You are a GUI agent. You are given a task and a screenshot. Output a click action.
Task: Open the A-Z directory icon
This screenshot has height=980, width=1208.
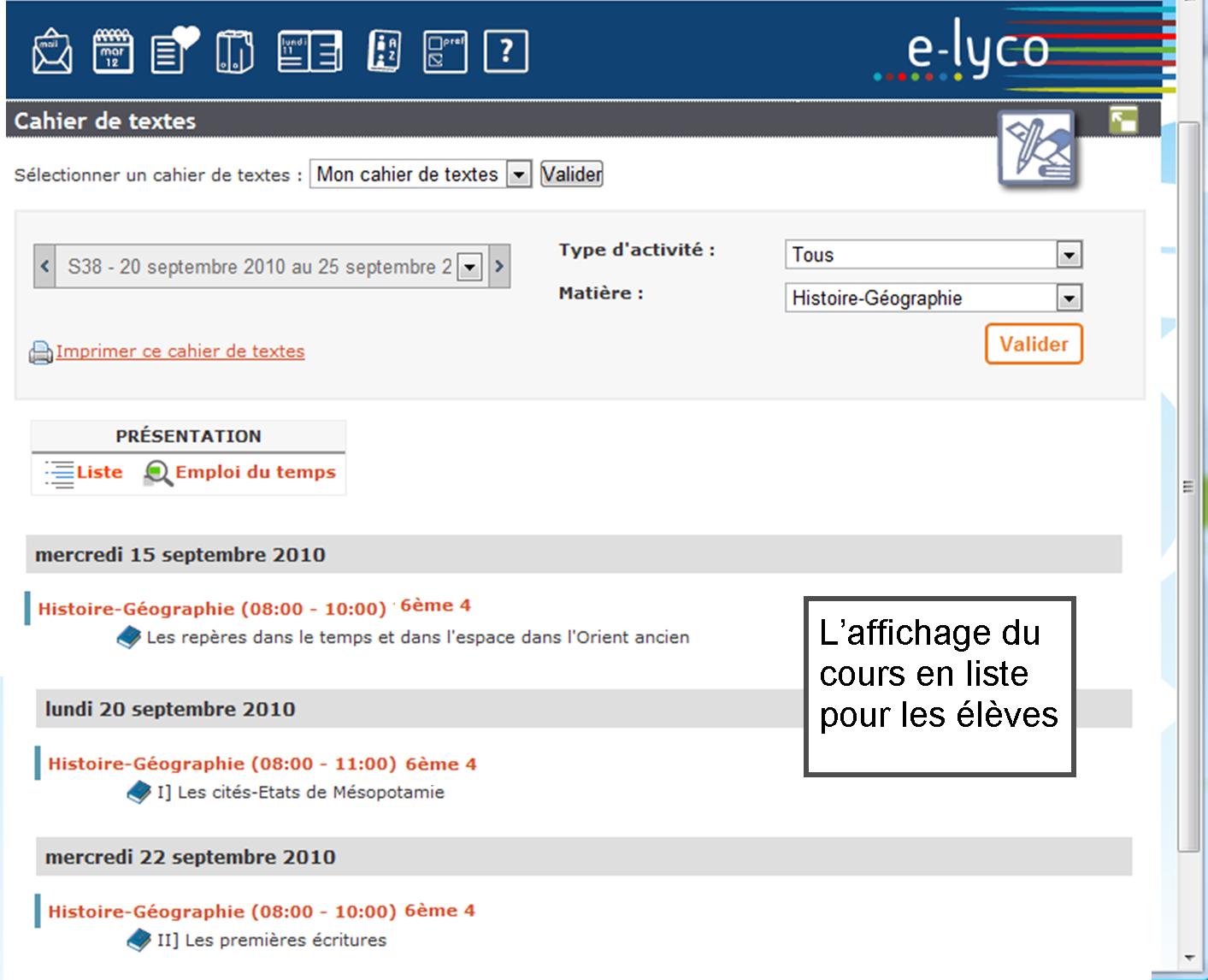tap(384, 52)
